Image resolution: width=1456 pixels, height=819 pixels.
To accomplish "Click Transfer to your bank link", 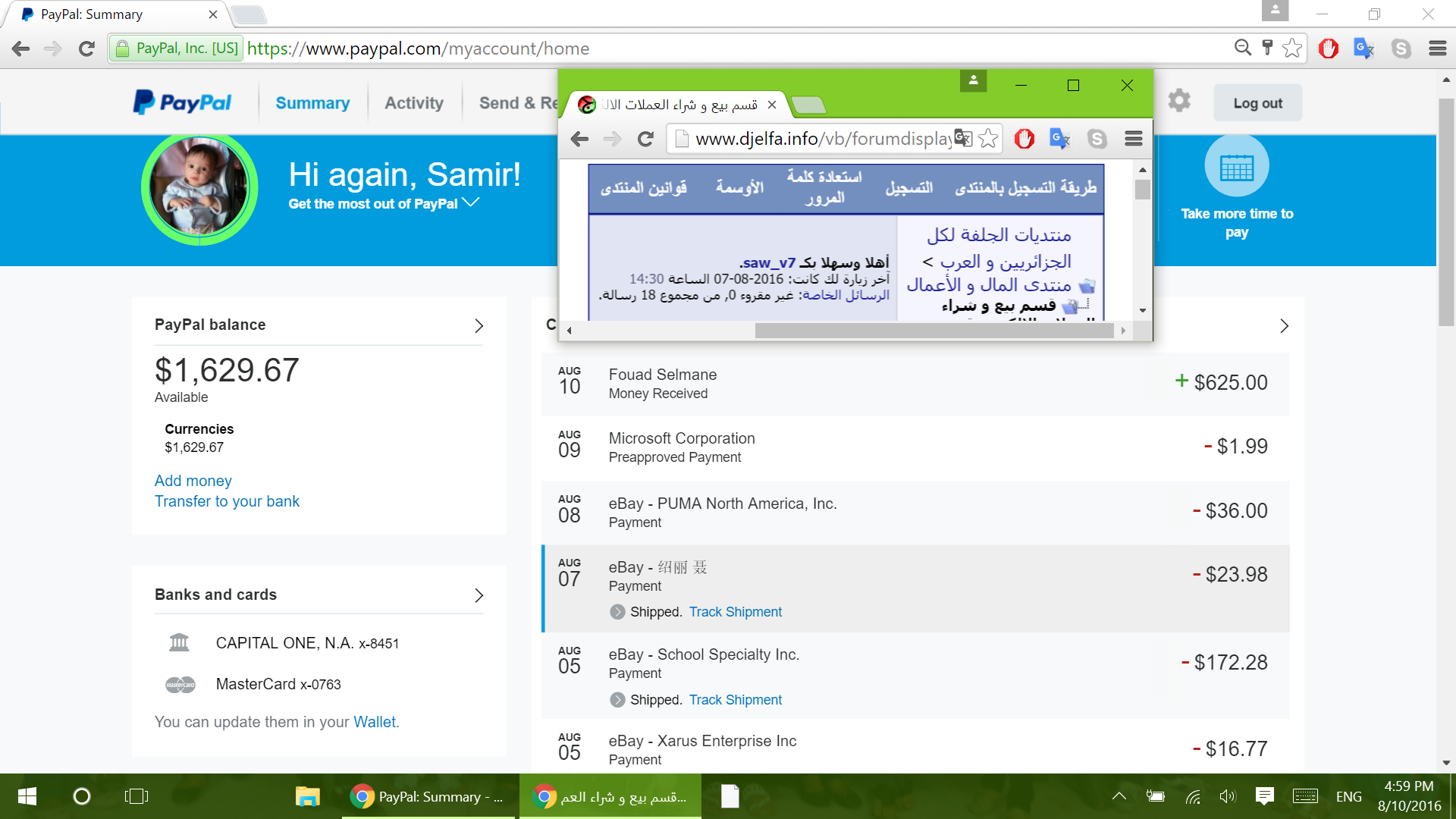I will tap(227, 501).
